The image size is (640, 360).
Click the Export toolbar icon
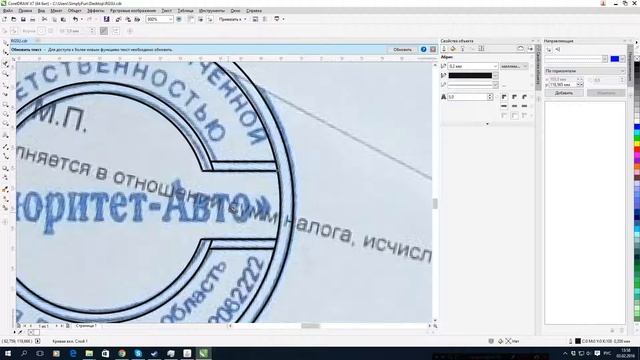128,19
